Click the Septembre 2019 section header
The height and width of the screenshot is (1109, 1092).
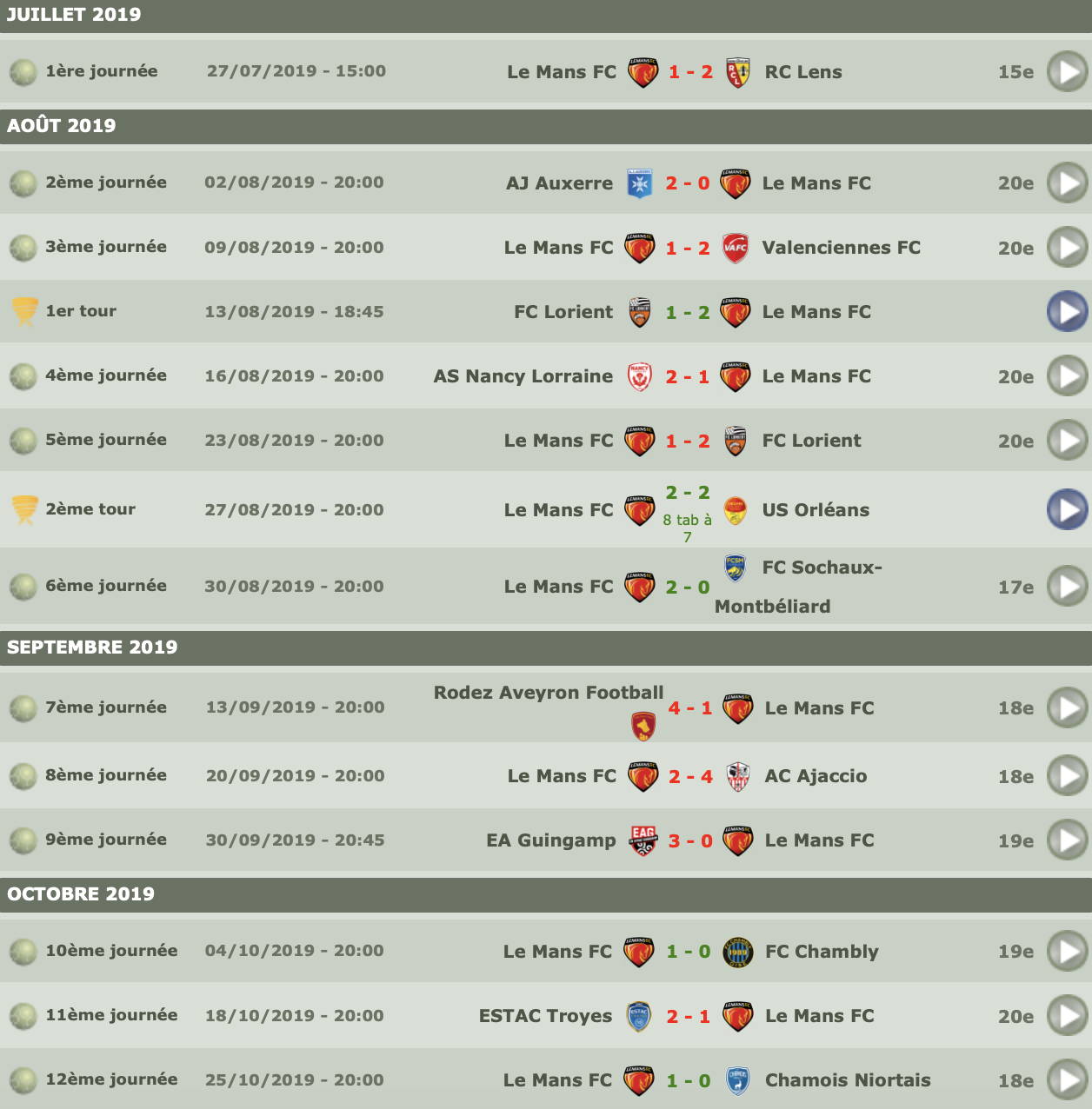pos(92,647)
